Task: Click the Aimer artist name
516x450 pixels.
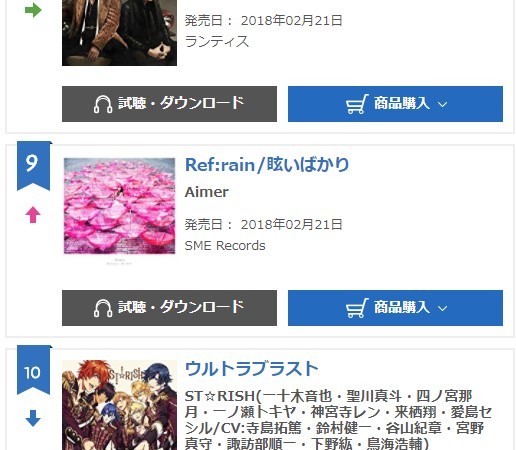Action: (x=207, y=192)
